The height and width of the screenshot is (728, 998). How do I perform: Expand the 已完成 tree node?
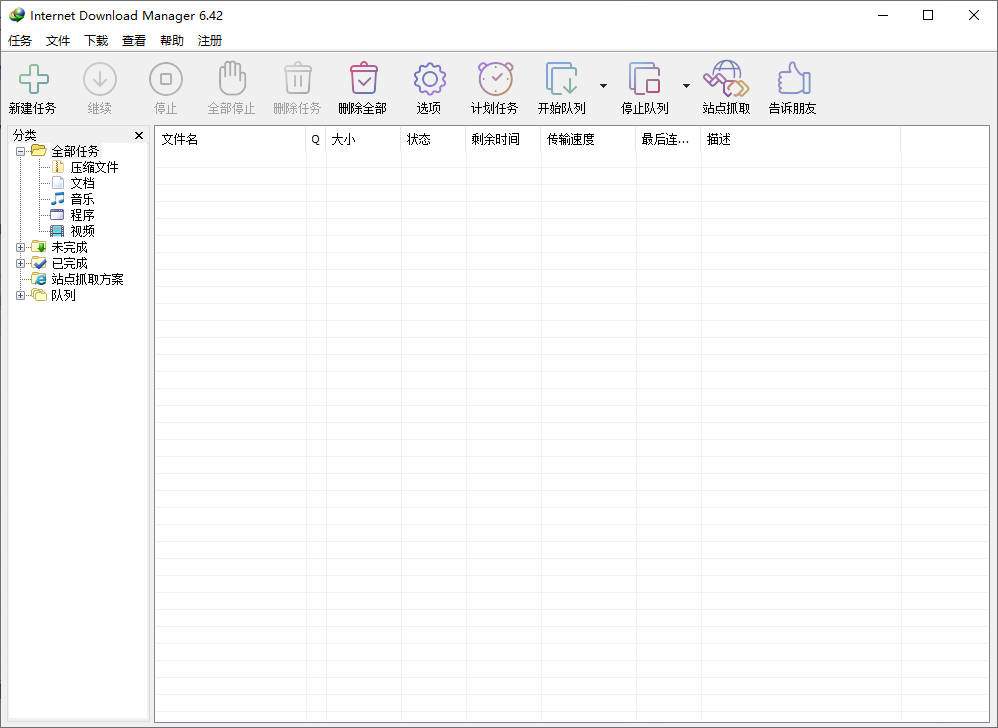(x=21, y=263)
